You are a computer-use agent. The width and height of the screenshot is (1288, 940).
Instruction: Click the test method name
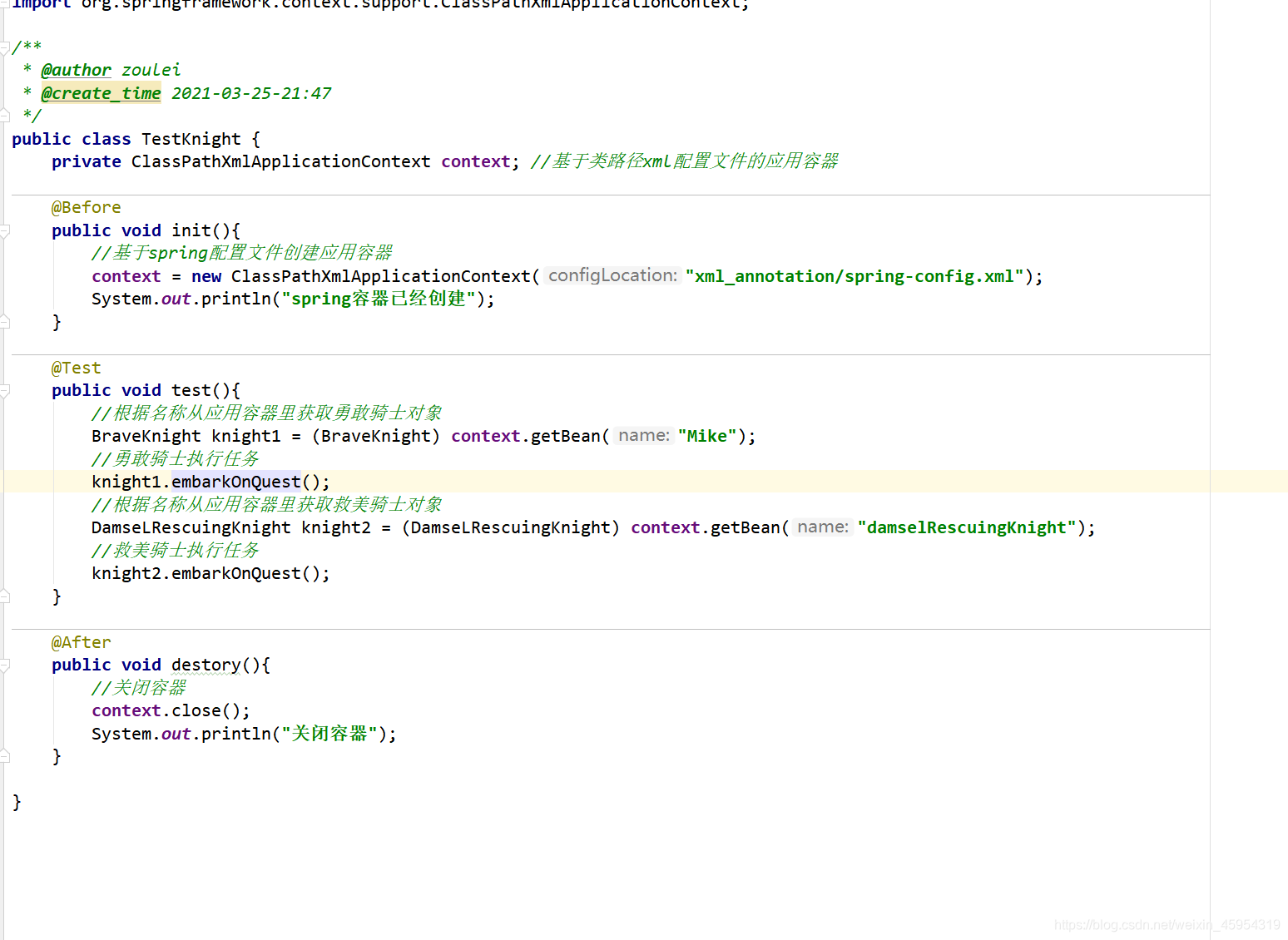[x=191, y=390]
